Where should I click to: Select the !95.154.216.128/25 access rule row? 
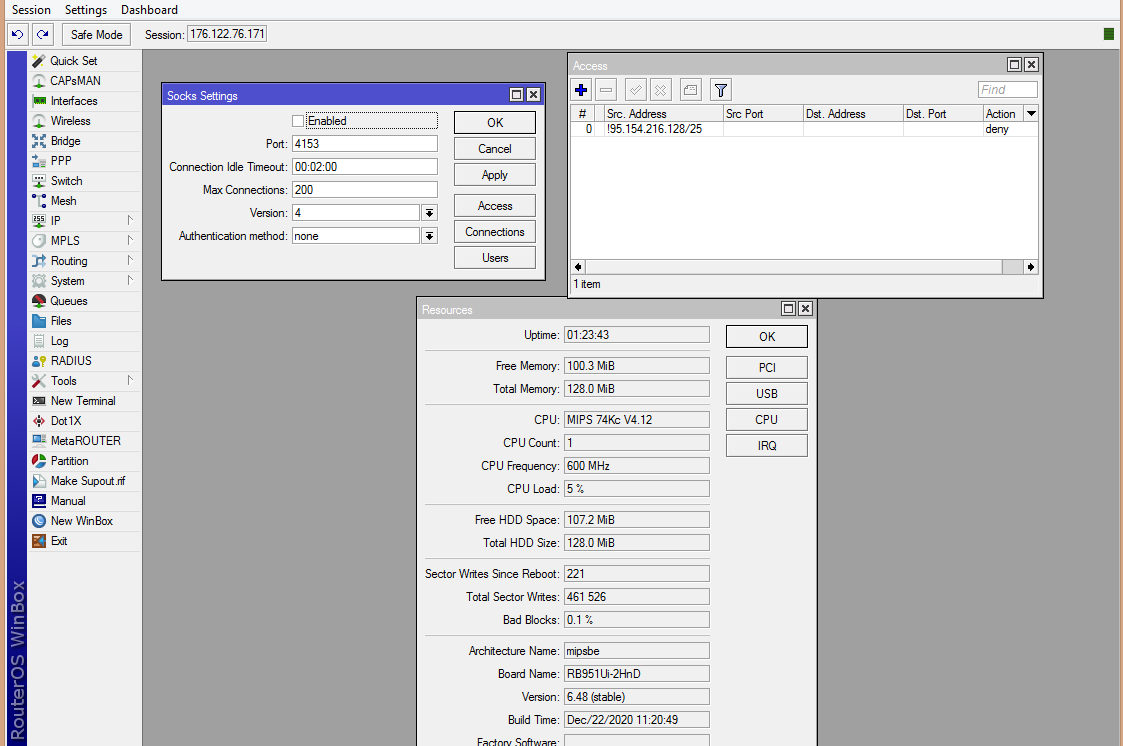[804, 129]
